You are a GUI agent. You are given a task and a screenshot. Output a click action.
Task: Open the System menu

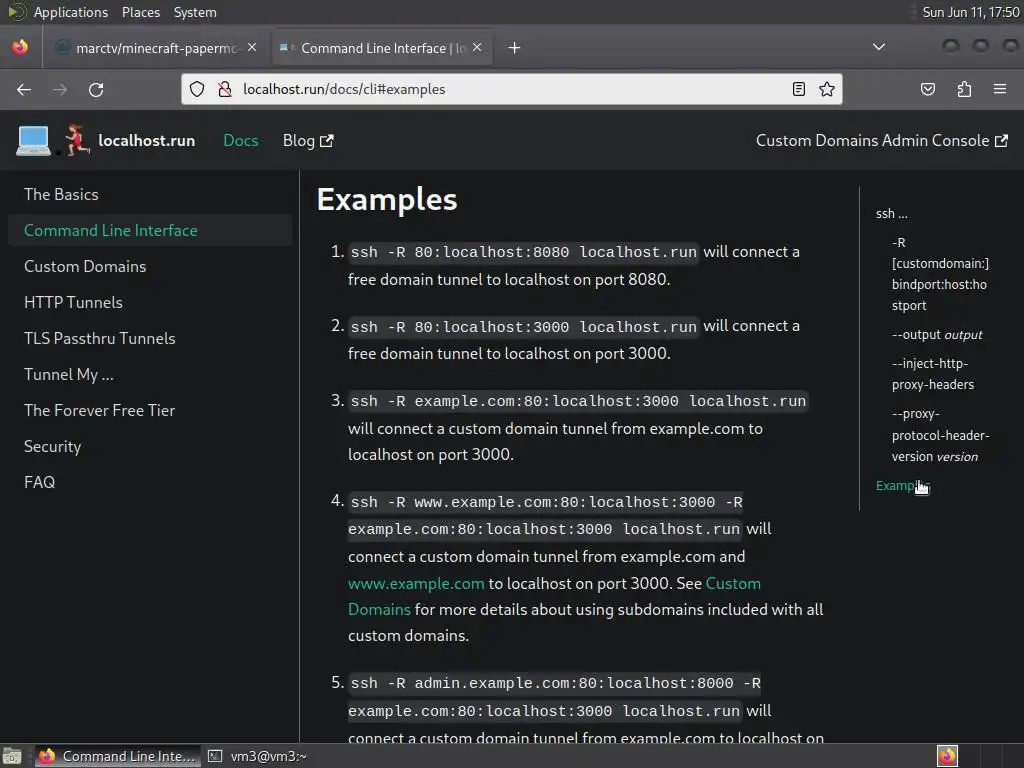pos(195,12)
